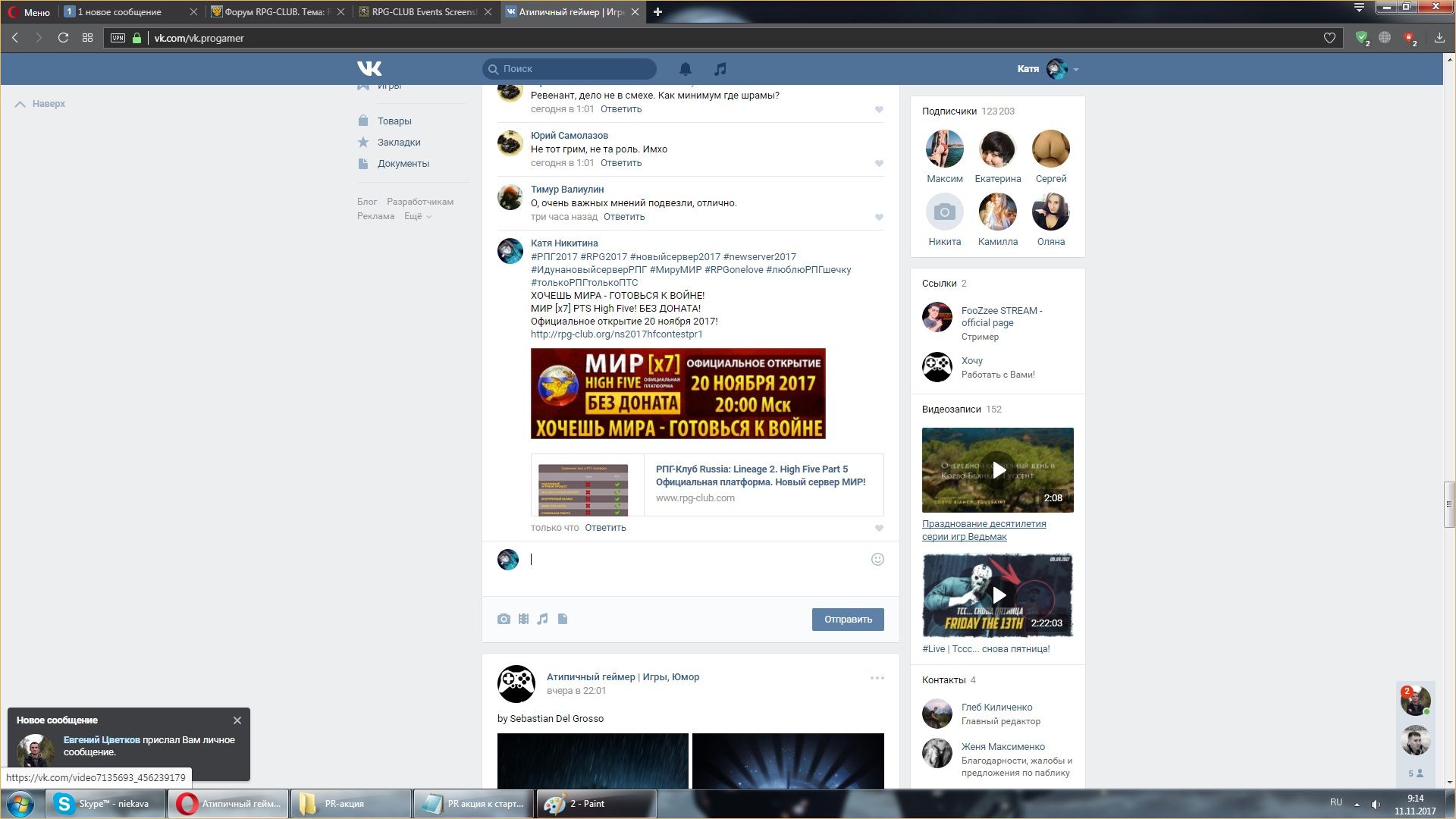
Task: Open the Катя profile dropdown arrow
Action: click(x=1076, y=69)
